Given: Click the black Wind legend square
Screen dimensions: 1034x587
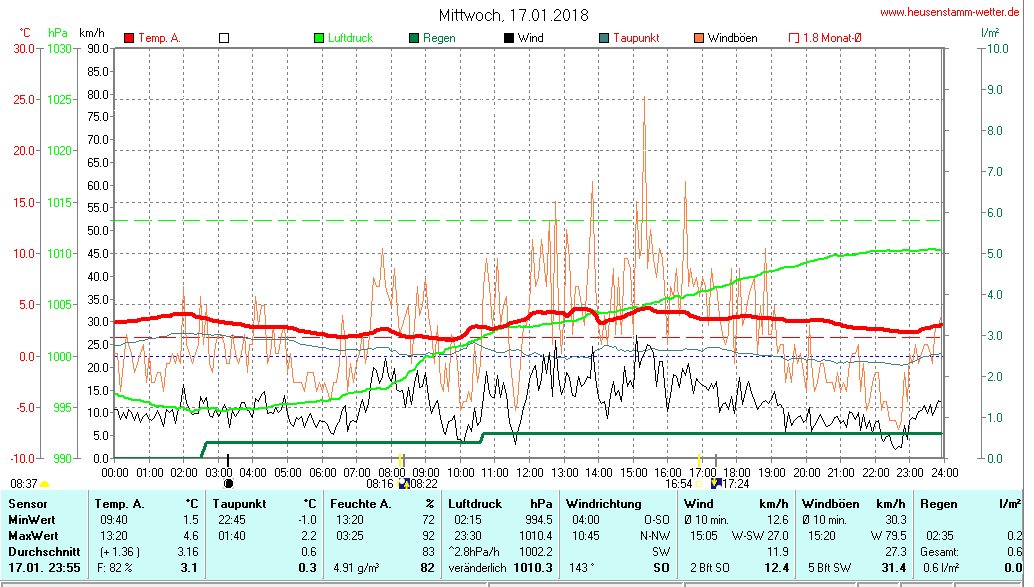Looking at the screenshot, I should click(509, 38).
